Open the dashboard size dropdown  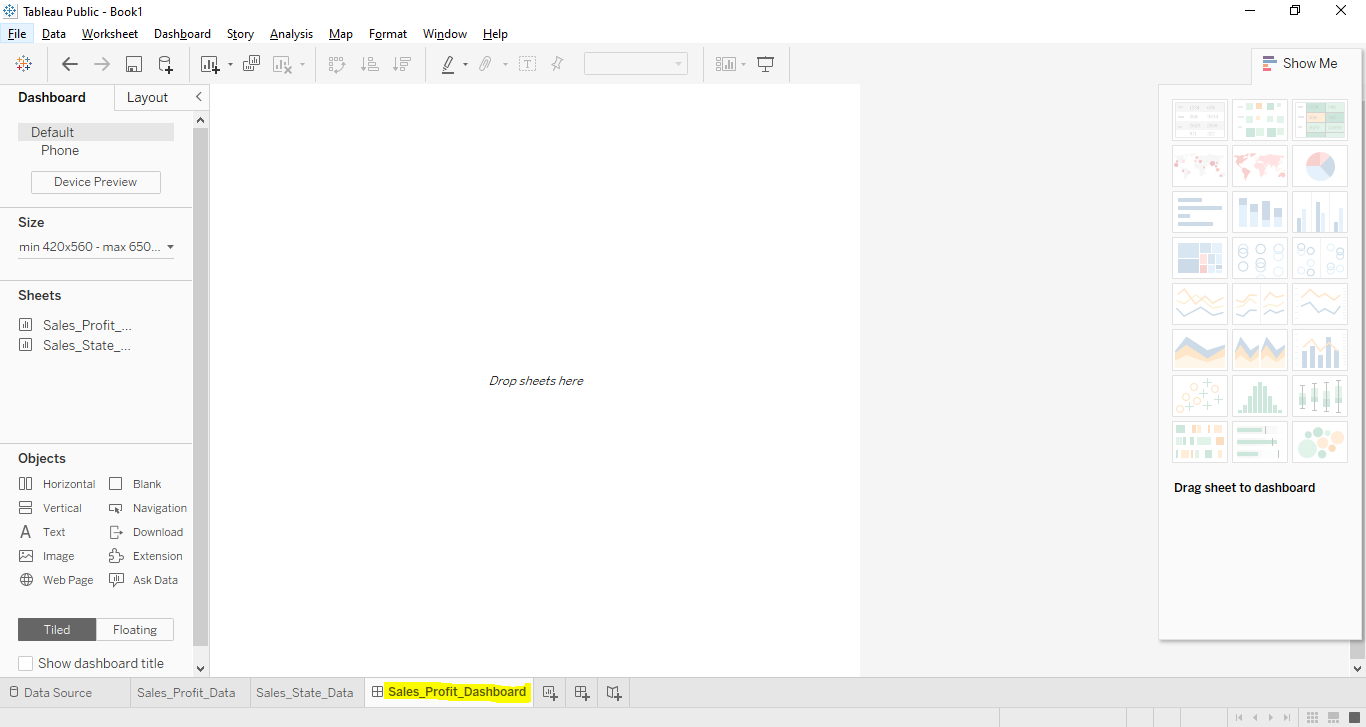[x=96, y=247]
